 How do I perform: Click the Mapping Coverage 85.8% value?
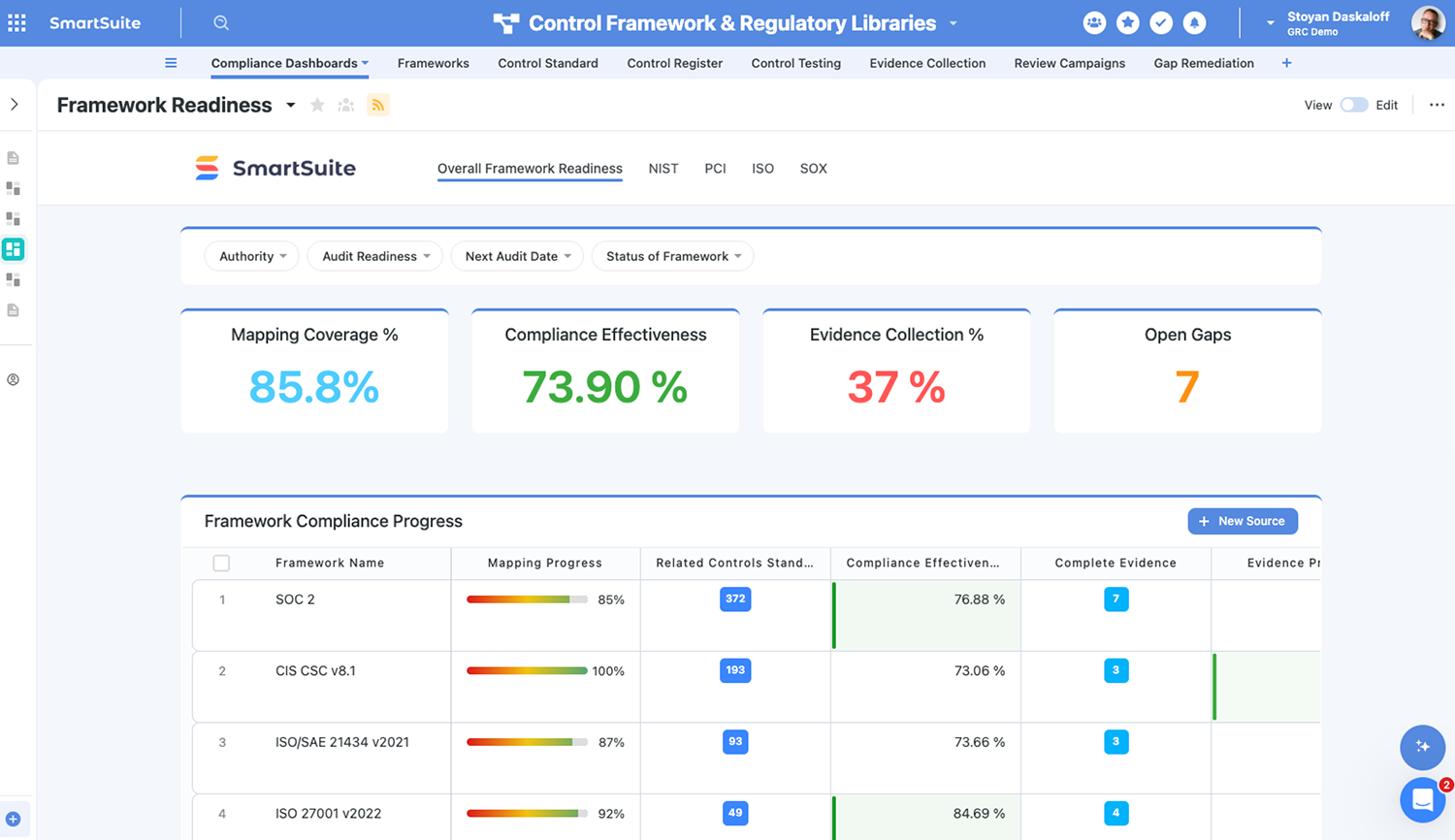(x=314, y=387)
